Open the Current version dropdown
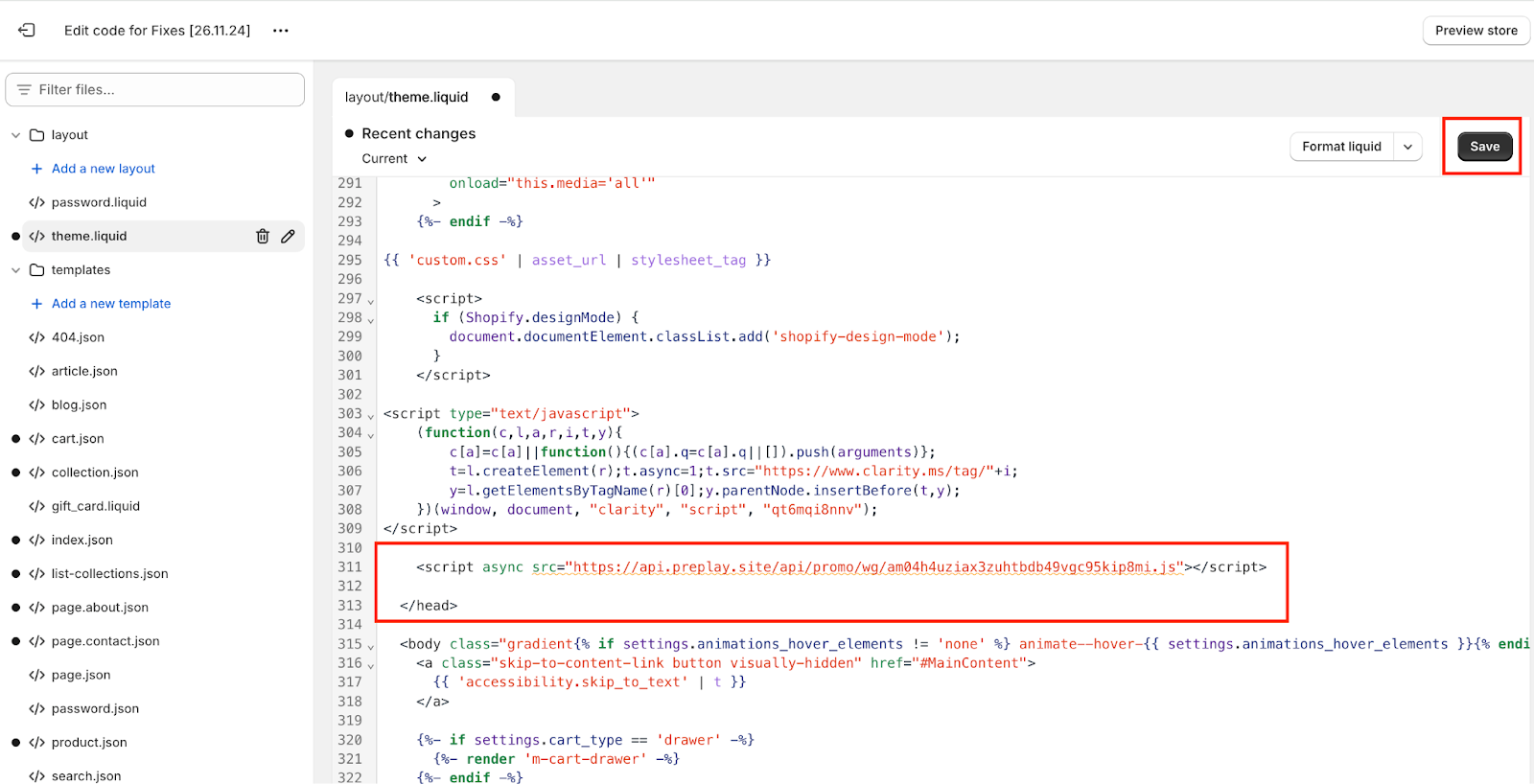 pyautogui.click(x=394, y=159)
